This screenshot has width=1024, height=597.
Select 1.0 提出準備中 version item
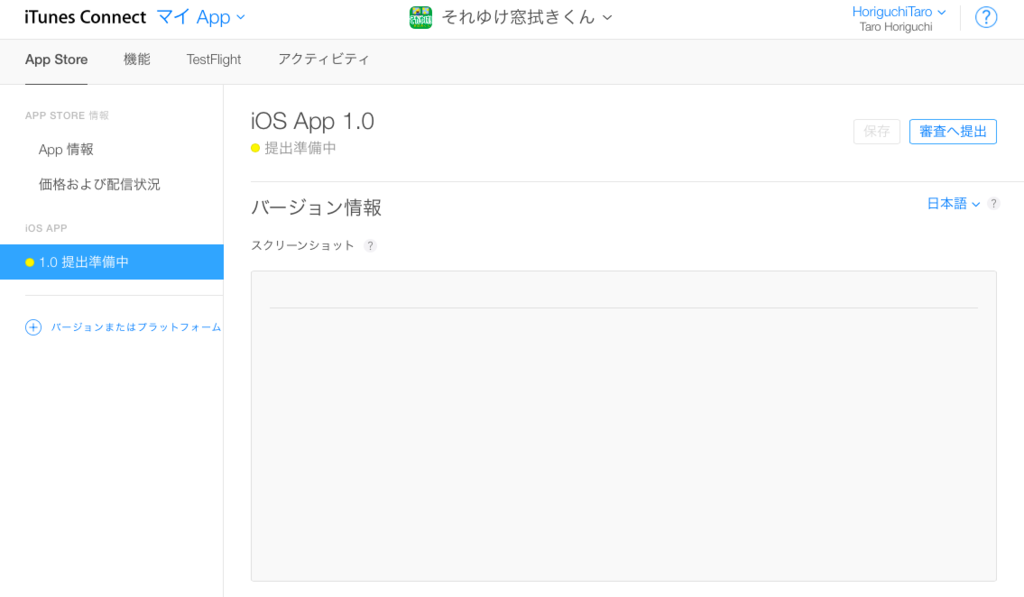[x=112, y=262]
